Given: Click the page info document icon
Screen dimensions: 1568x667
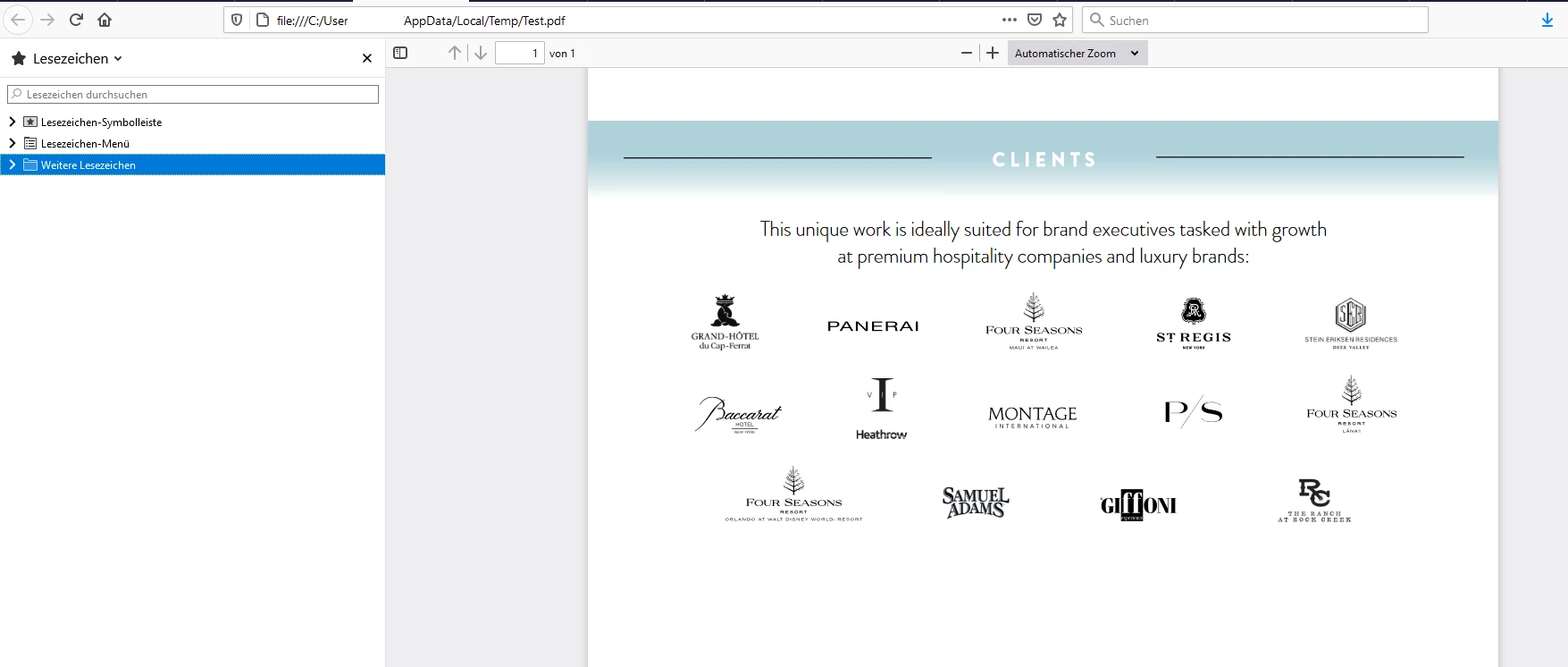Looking at the screenshot, I should pyautogui.click(x=263, y=20).
